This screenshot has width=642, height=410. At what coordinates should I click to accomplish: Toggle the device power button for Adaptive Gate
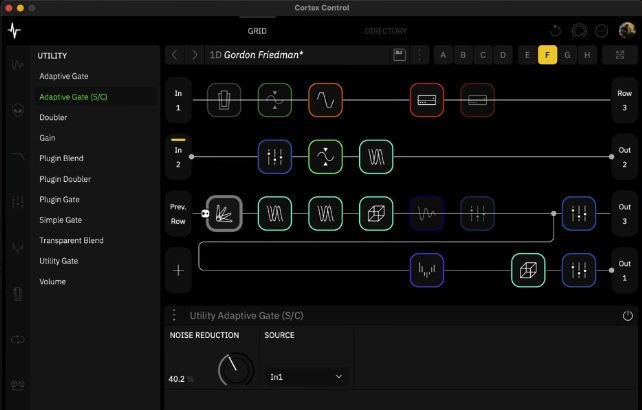(628, 316)
